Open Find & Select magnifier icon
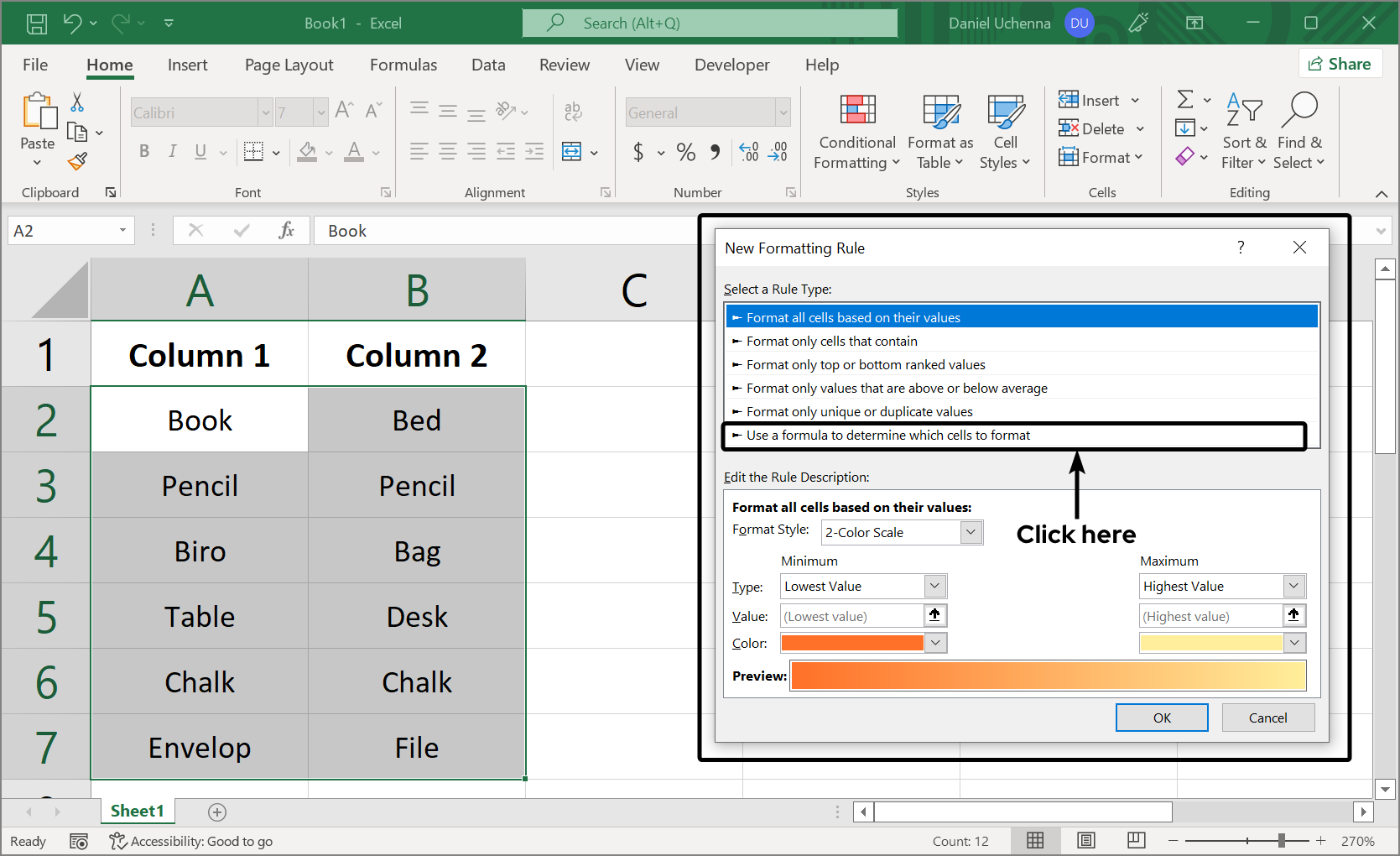The height and width of the screenshot is (856, 1400). pyautogui.click(x=1299, y=109)
